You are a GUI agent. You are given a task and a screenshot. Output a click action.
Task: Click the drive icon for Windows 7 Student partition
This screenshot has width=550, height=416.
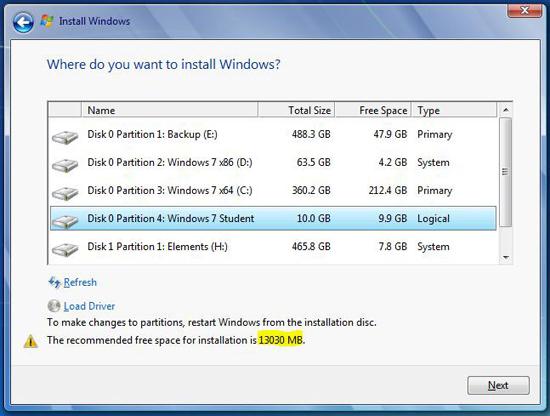coord(65,221)
